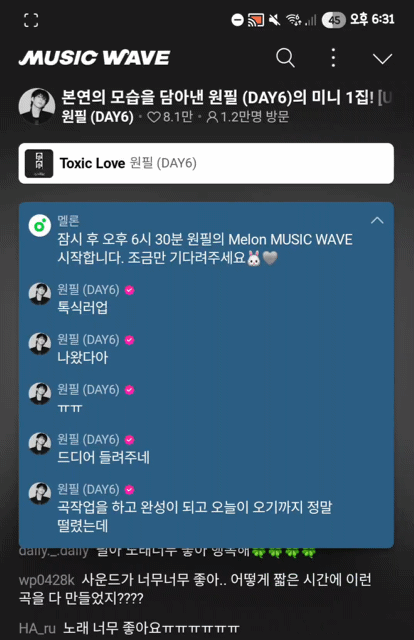Collapse the Music Wave screen with down chevron
Image resolution: width=414 pixels, height=640 pixels.
(x=382, y=58)
